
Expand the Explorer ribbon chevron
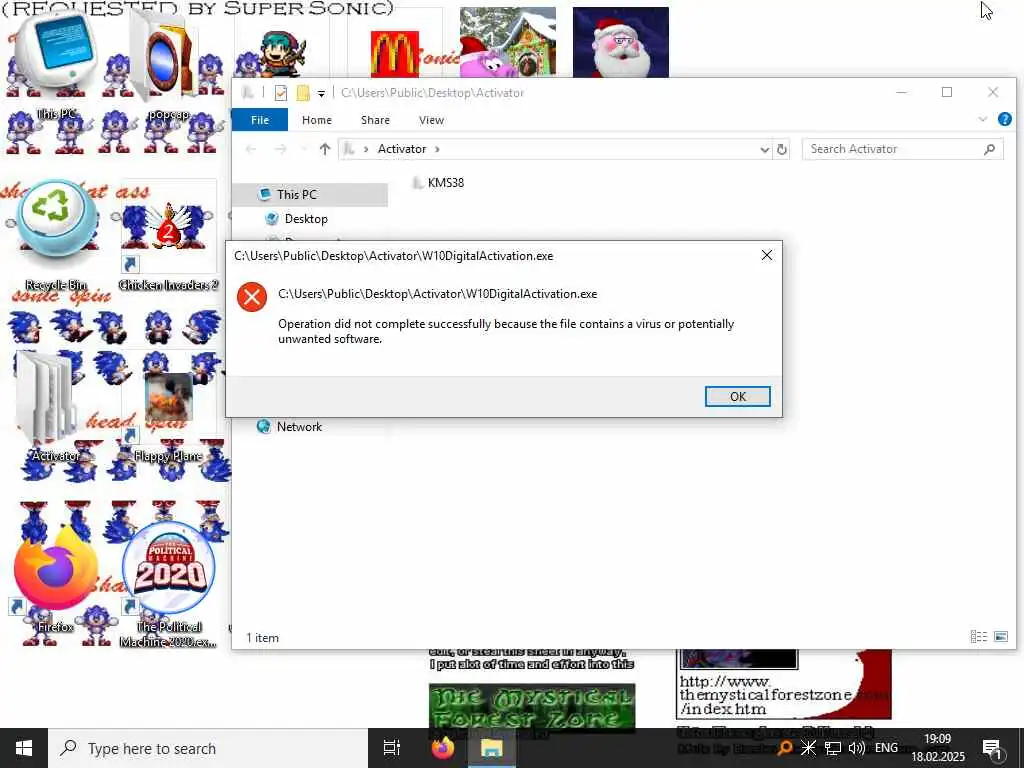coord(983,120)
